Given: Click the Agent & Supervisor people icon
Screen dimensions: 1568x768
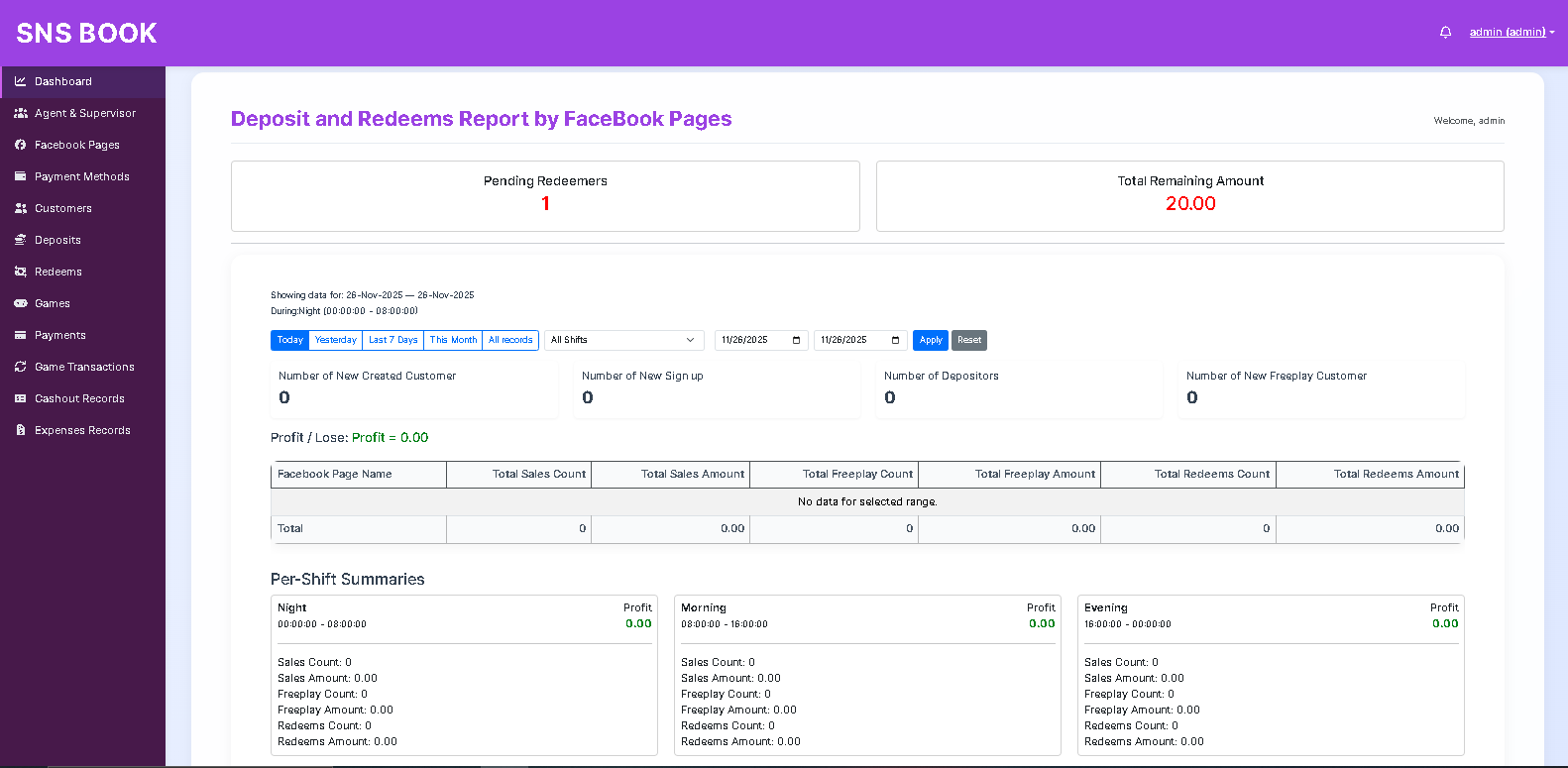Looking at the screenshot, I should tap(20, 113).
